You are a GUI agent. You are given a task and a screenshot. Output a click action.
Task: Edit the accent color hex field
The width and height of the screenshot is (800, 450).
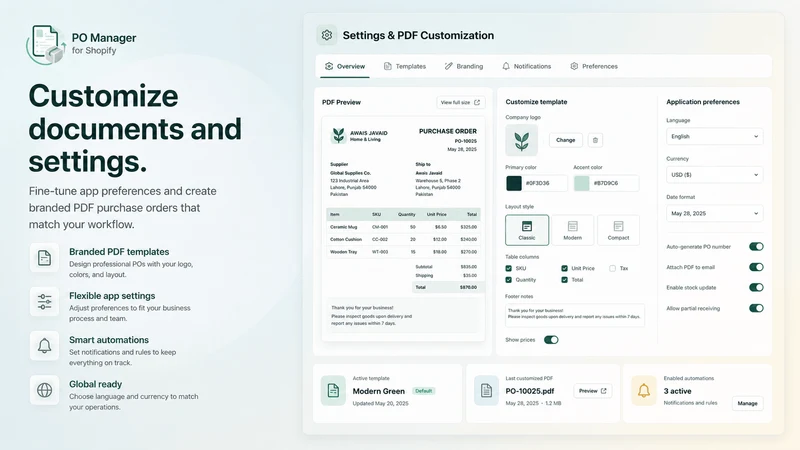[x=614, y=183]
